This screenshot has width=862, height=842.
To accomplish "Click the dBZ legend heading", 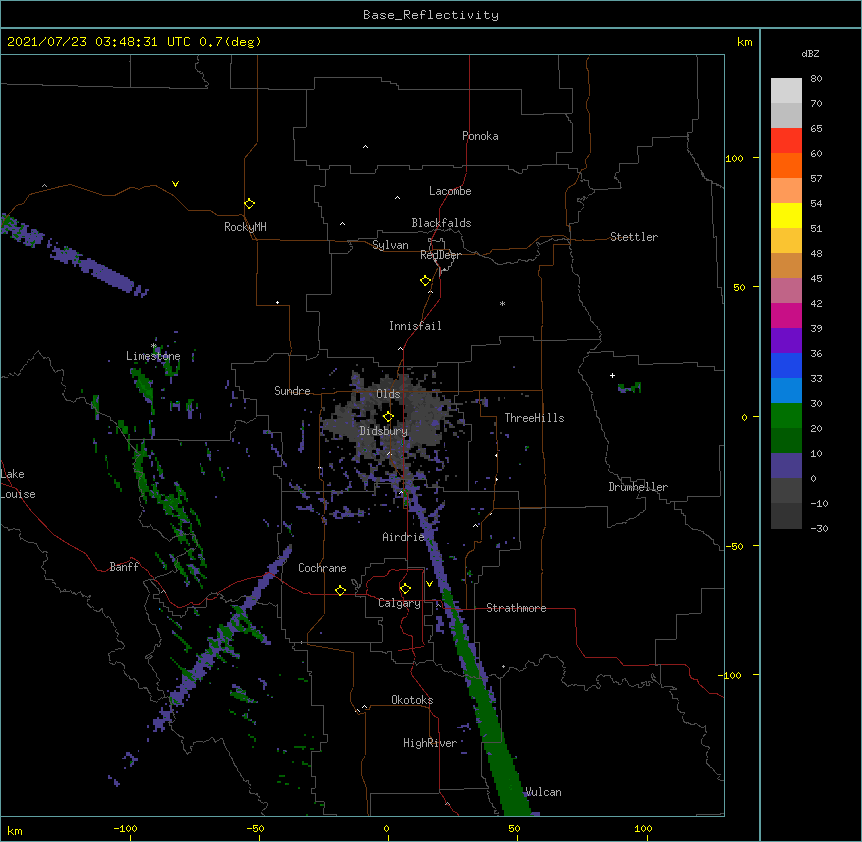I will tap(810, 53).
